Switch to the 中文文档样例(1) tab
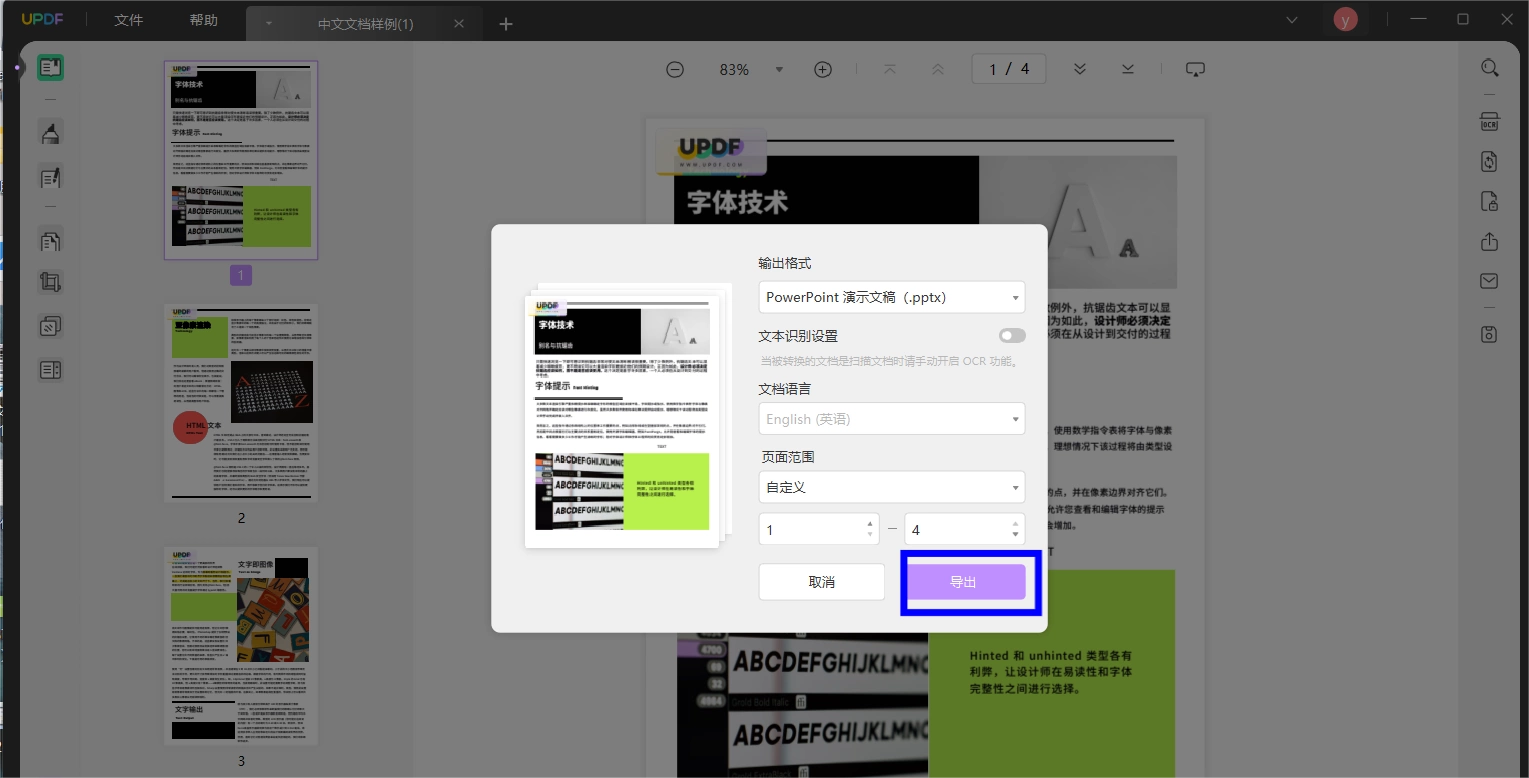1529x778 pixels. point(365,24)
